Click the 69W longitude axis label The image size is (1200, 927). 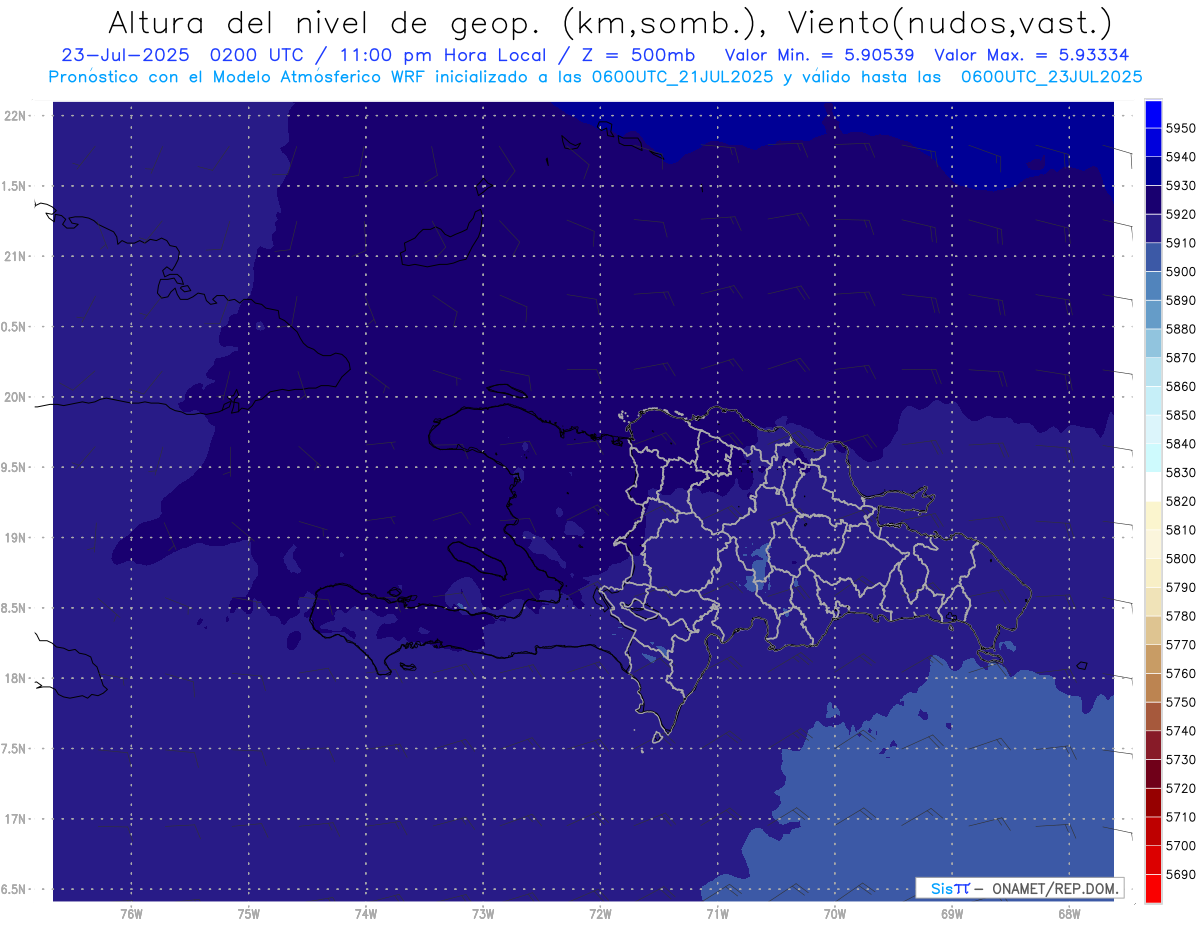[952, 914]
